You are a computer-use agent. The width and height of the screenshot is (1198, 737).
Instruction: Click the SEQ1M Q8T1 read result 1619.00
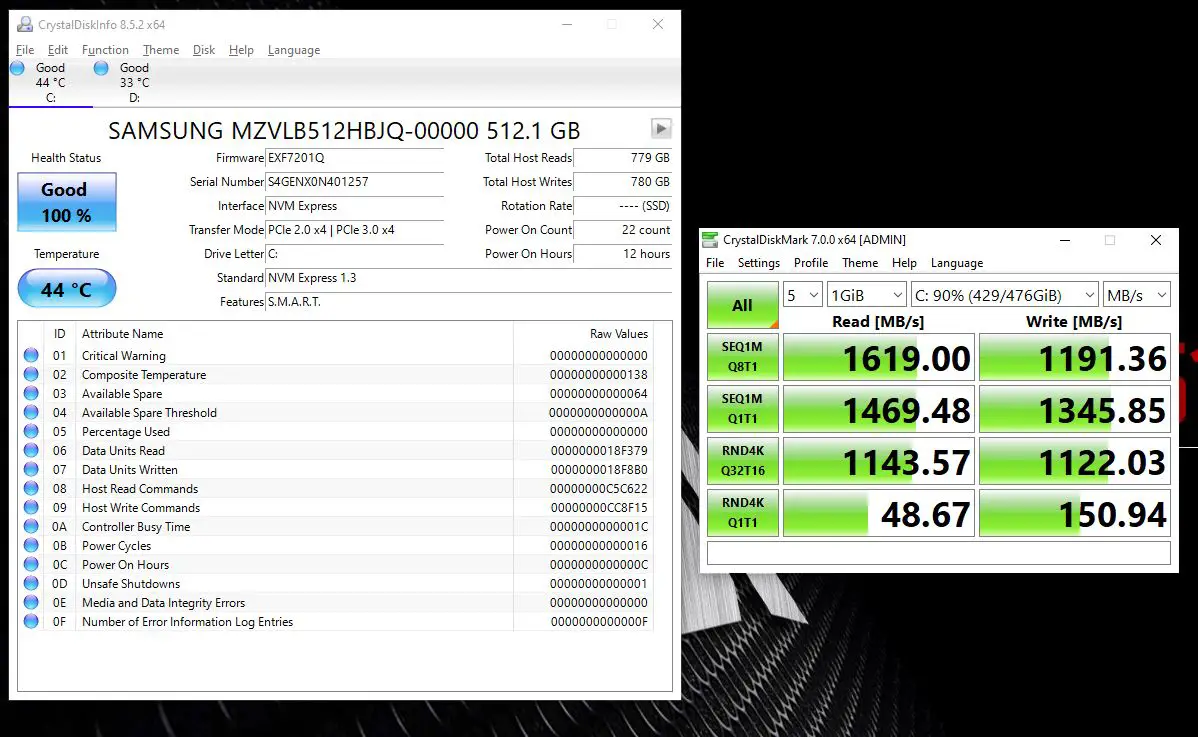(x=879, y=357)
